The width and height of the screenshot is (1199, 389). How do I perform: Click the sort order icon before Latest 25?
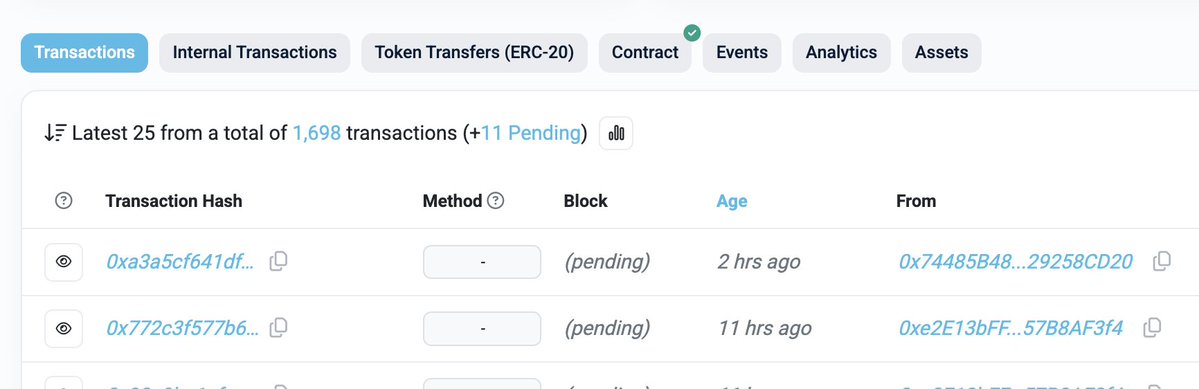point(55,133)
